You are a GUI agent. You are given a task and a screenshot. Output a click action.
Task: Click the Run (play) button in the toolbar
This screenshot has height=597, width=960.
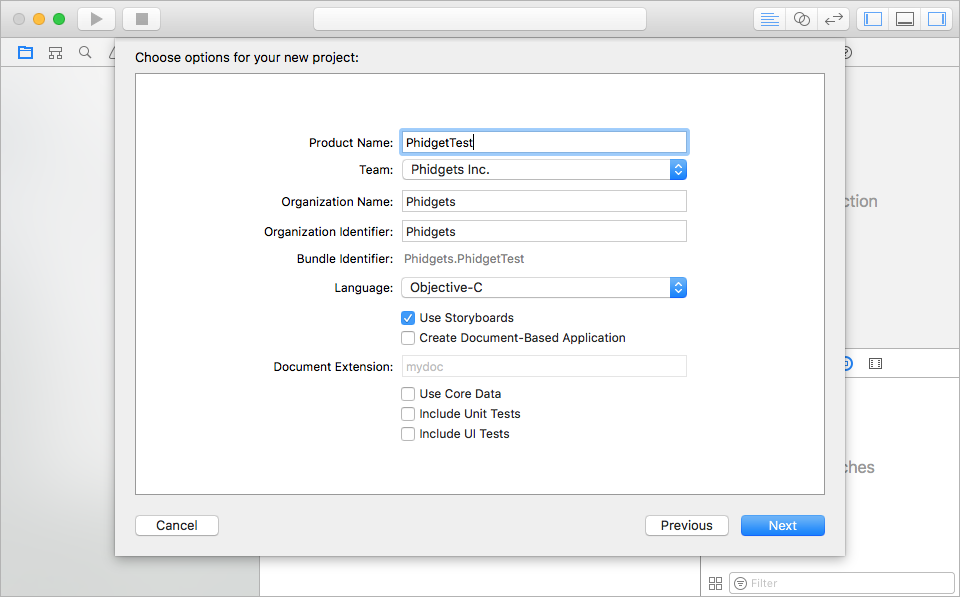[97, 19]
